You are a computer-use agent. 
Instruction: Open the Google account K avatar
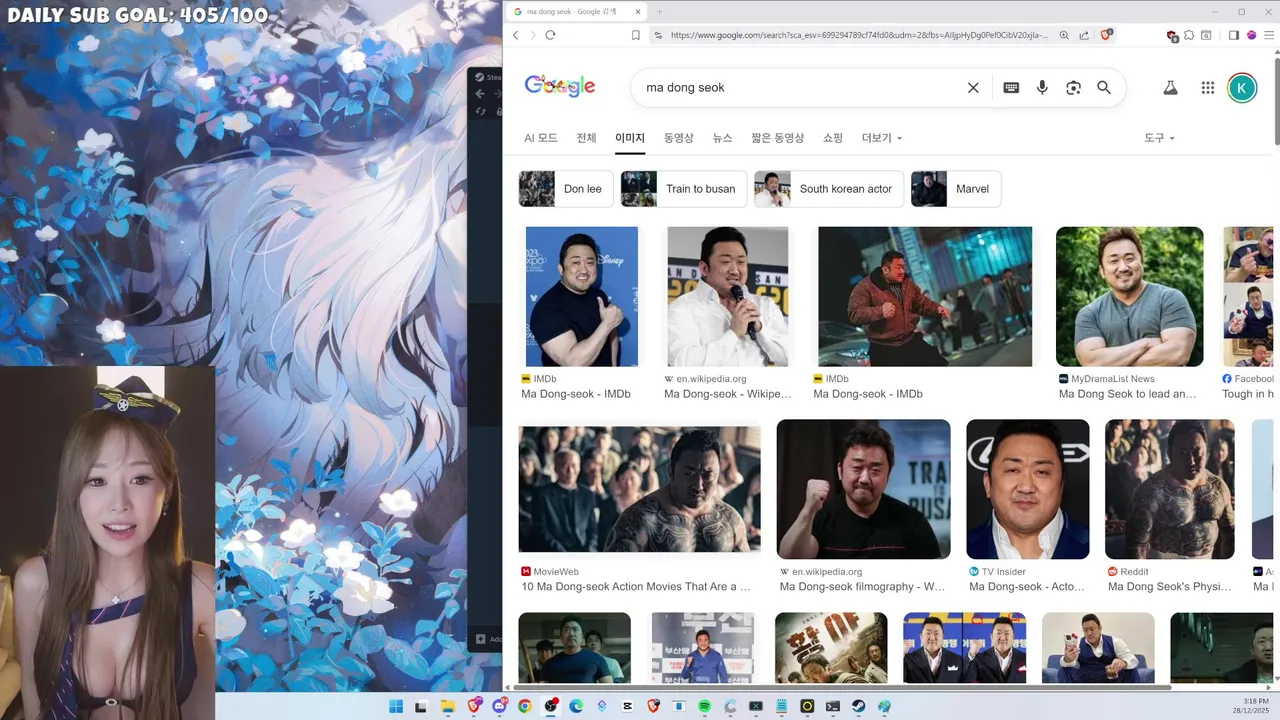1242,88
